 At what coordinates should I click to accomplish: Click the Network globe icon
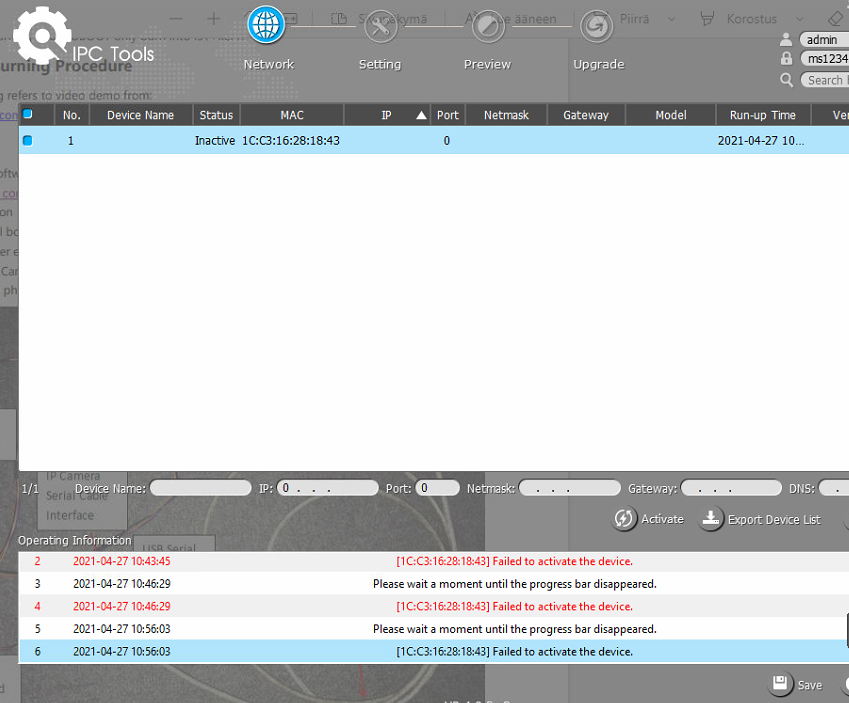pyautogui.click(x=266, y=25)
